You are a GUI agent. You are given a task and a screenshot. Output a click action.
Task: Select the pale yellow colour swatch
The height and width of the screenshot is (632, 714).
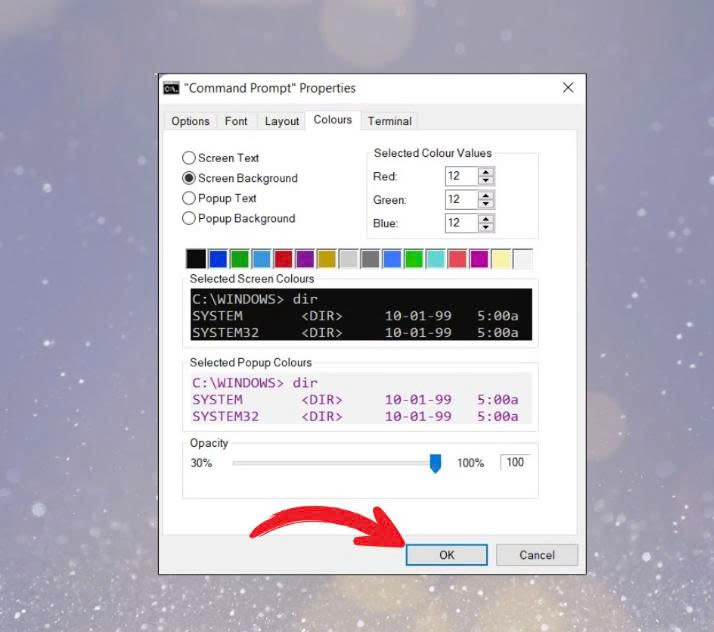(501, 259)
